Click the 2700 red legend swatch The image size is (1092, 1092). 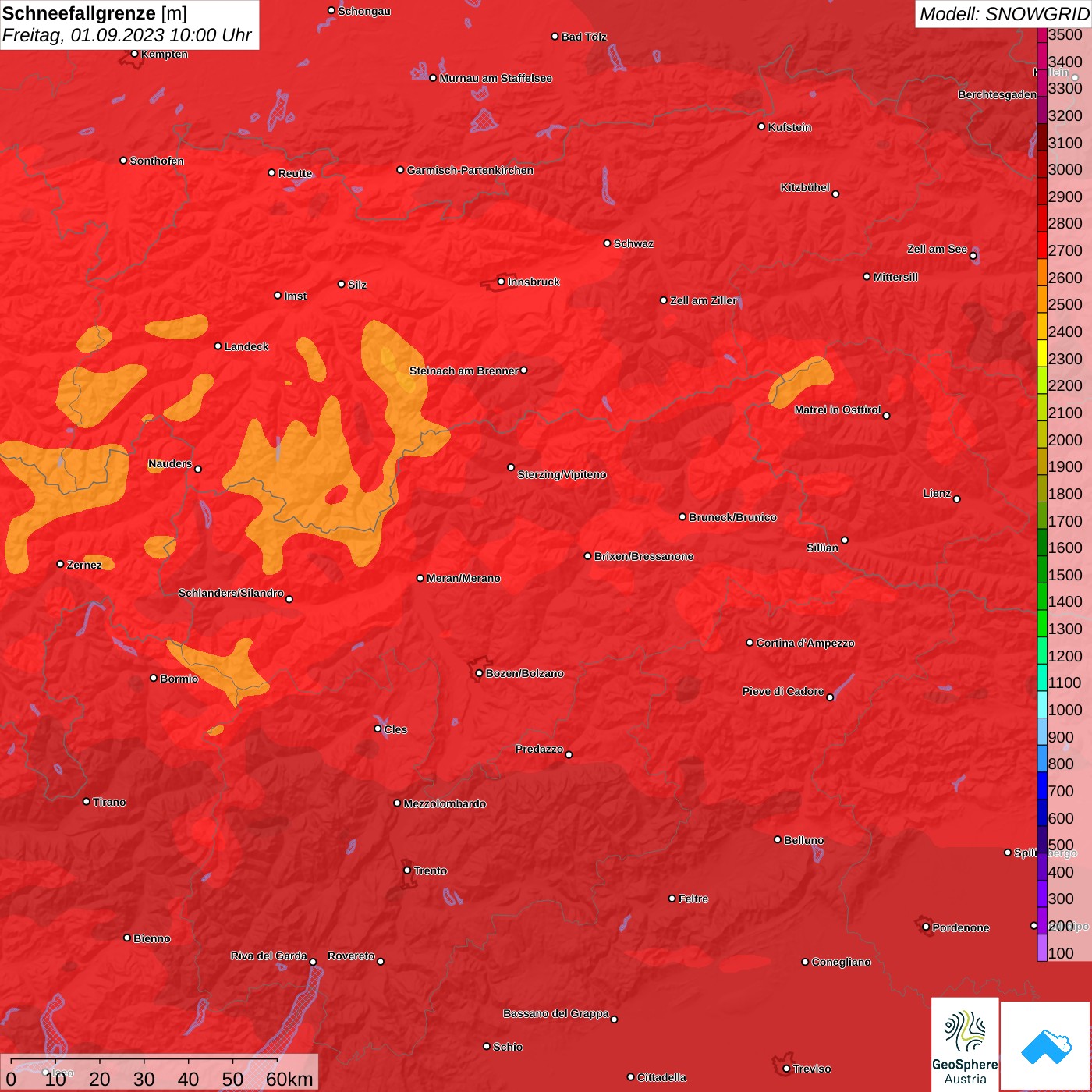[1042, 244]
